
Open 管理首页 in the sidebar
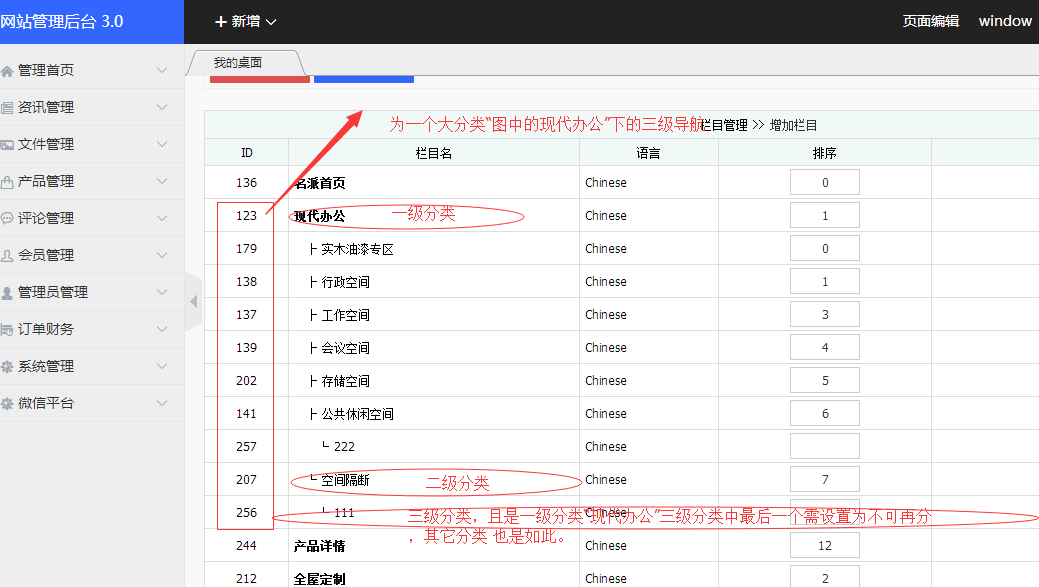[x=46, y=70]
